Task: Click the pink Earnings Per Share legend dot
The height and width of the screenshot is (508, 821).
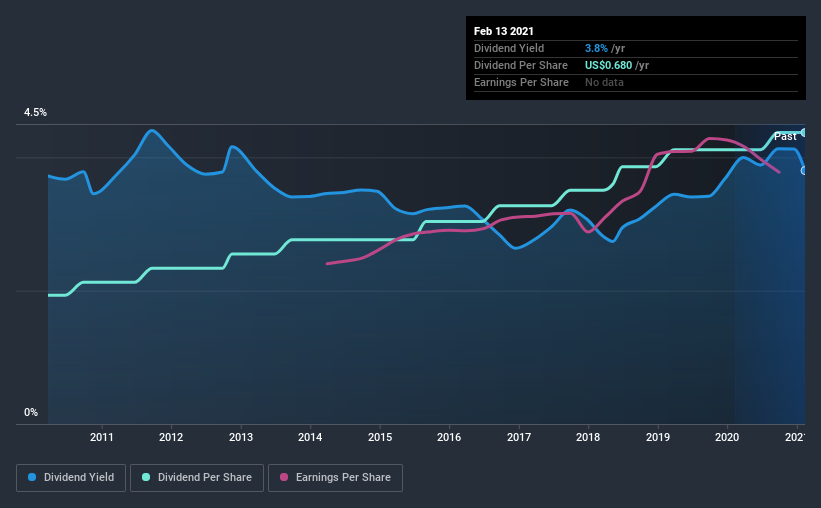Action: tap(284, 477)
